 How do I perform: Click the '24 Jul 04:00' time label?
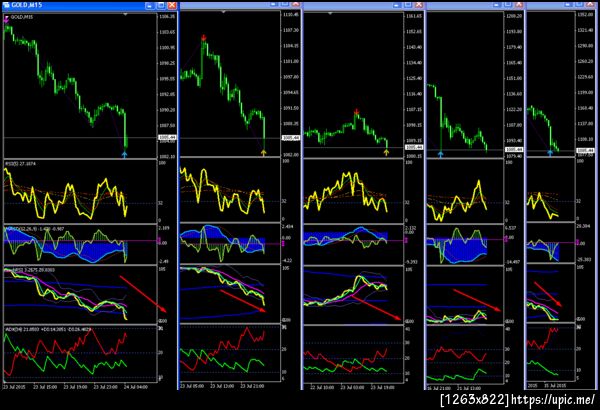click(135, 387)
